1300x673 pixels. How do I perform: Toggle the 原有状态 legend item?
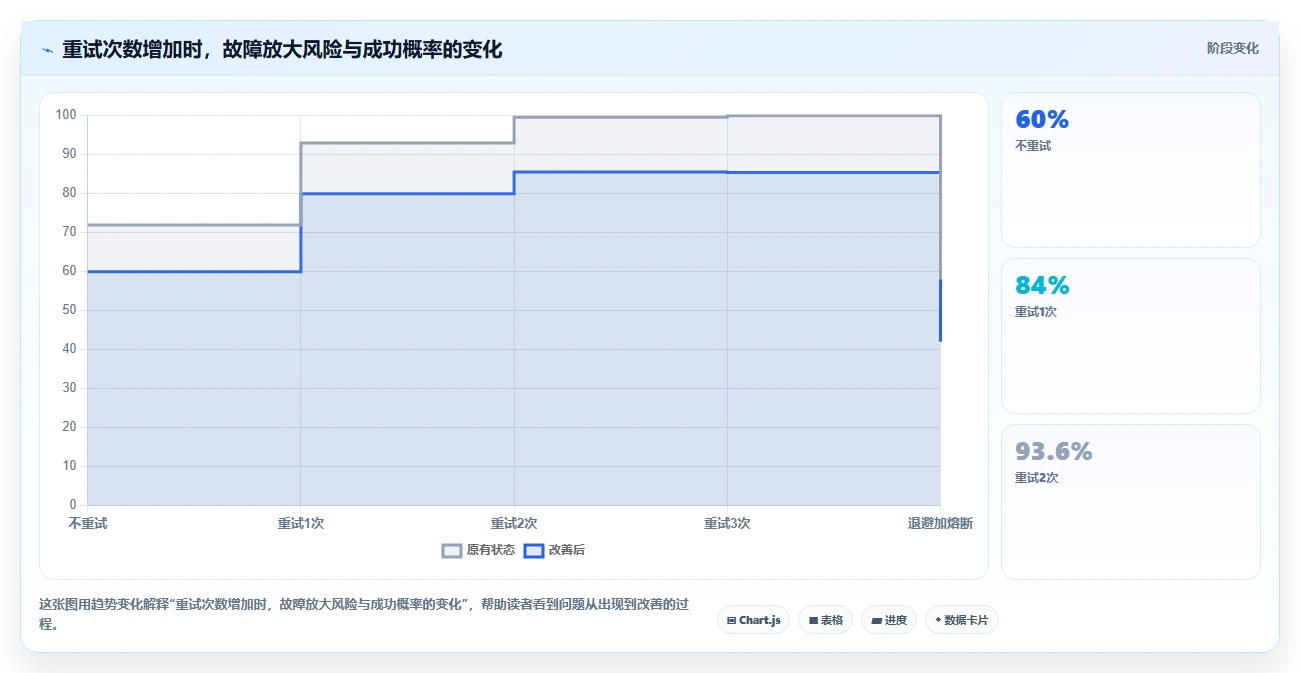pos(478,550)
